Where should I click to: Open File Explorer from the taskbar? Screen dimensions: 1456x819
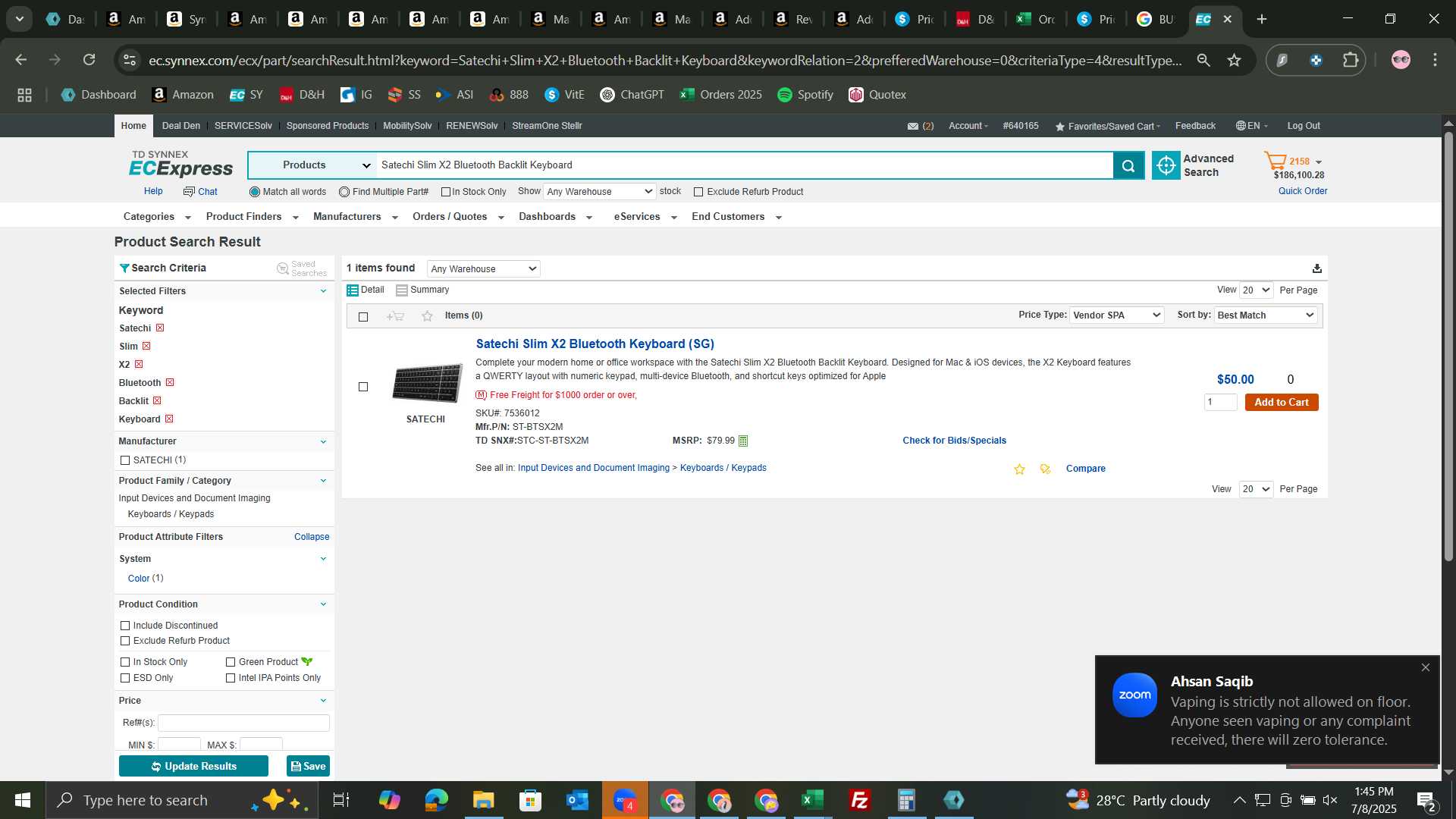tap(484, 800)
